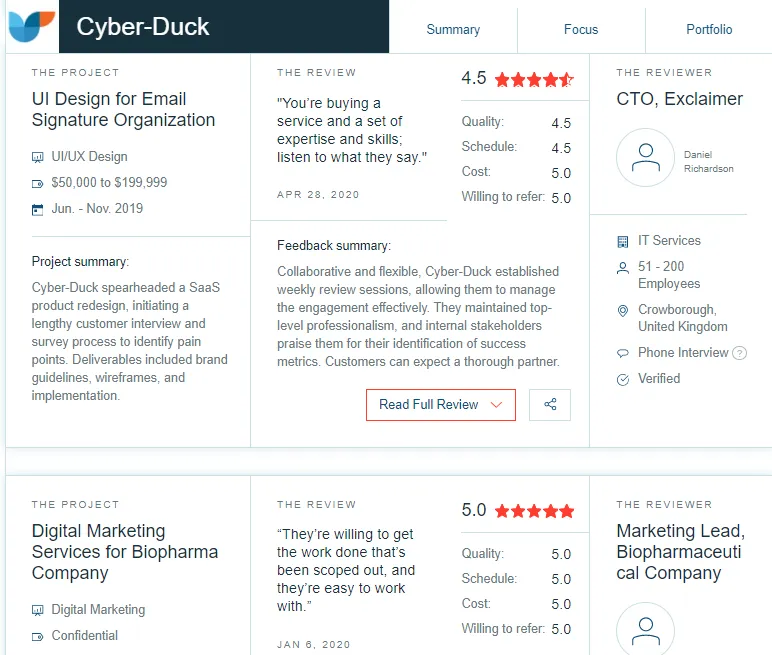Open UI Design for Email Signature project
Viewport: 772px width, 655px height.
coord(123,109)
